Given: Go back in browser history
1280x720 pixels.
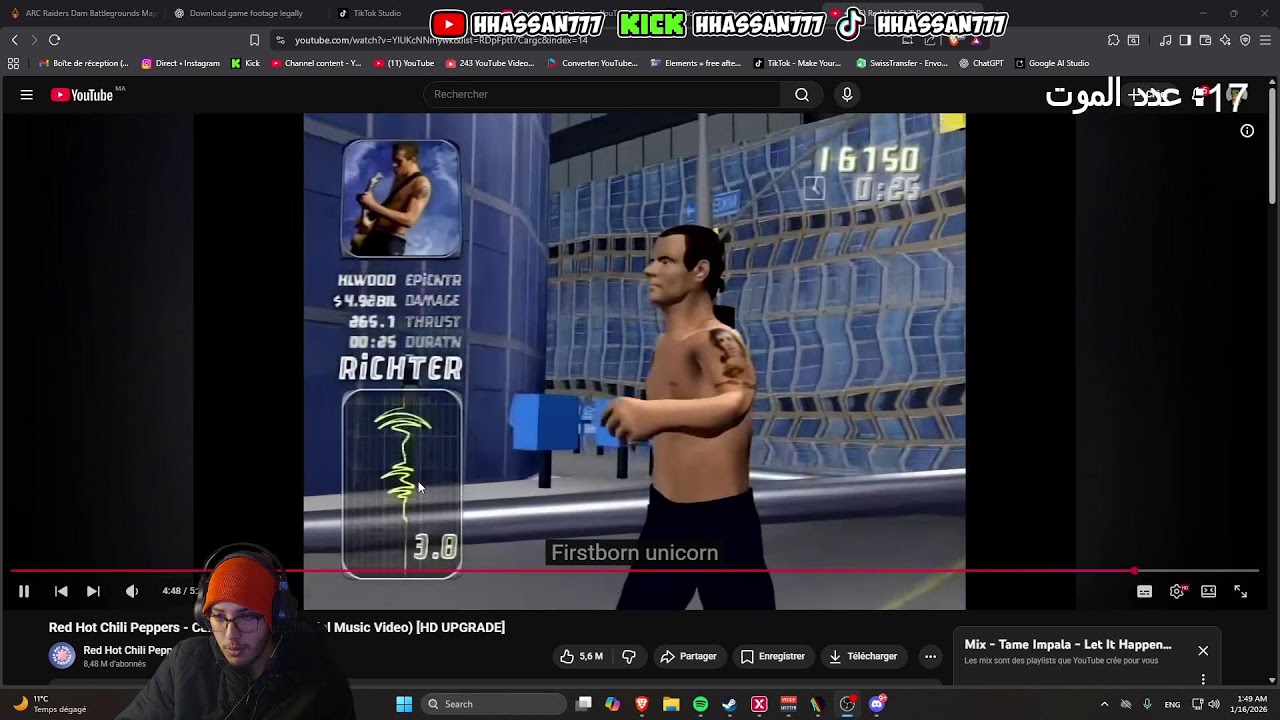Looking at the screenshot, I should (x=14, y=40).
